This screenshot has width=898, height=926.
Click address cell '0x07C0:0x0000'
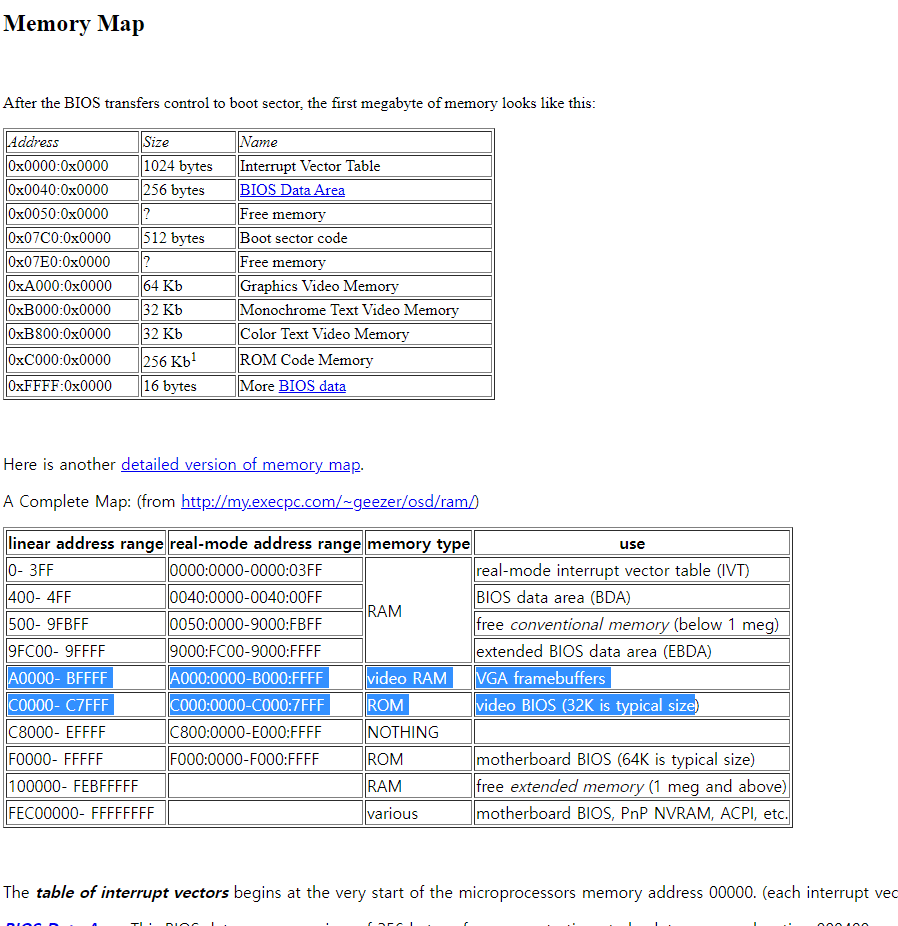[73, 238]
